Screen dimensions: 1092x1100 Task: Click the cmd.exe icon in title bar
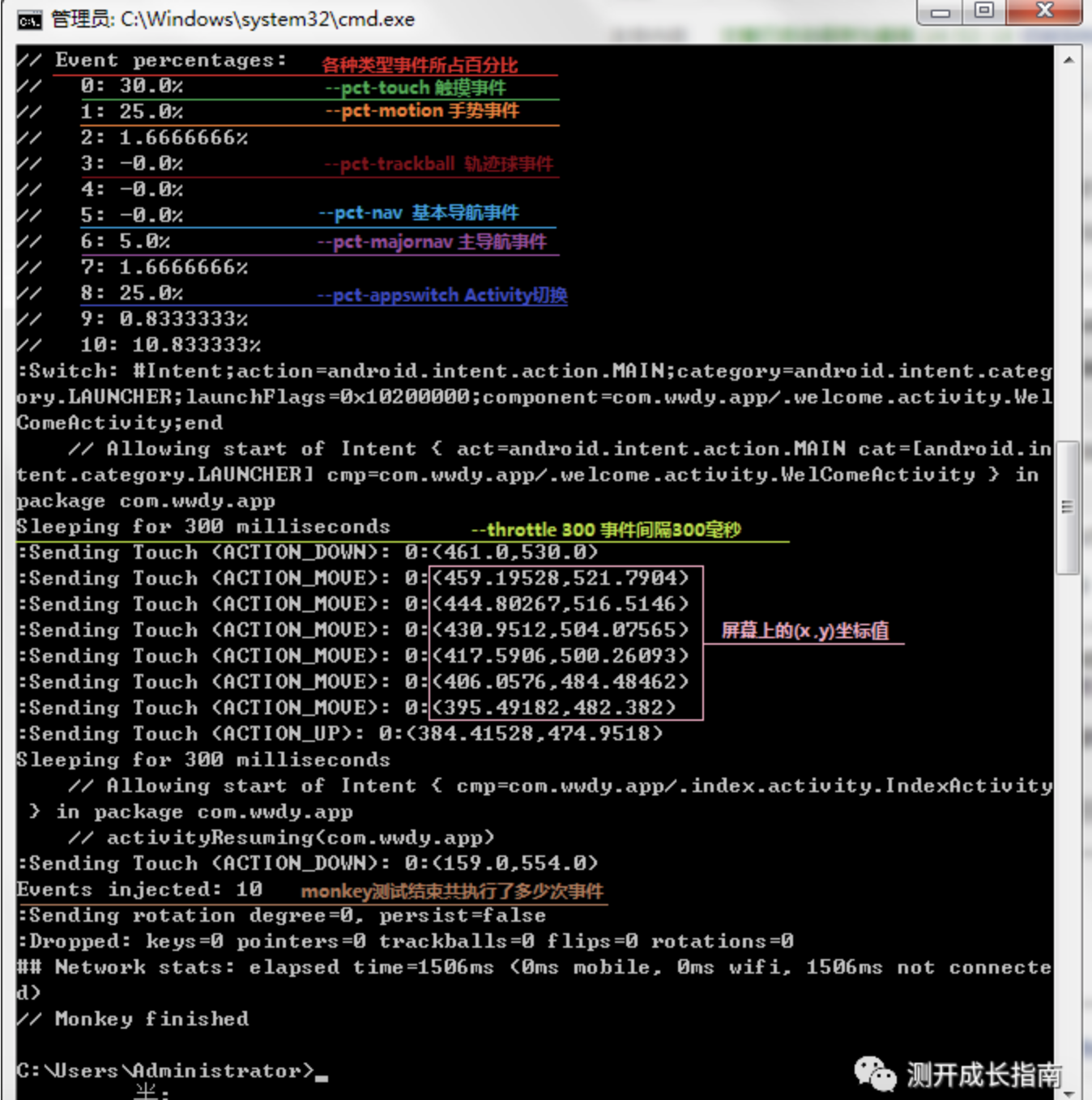[x=29, y=20]
